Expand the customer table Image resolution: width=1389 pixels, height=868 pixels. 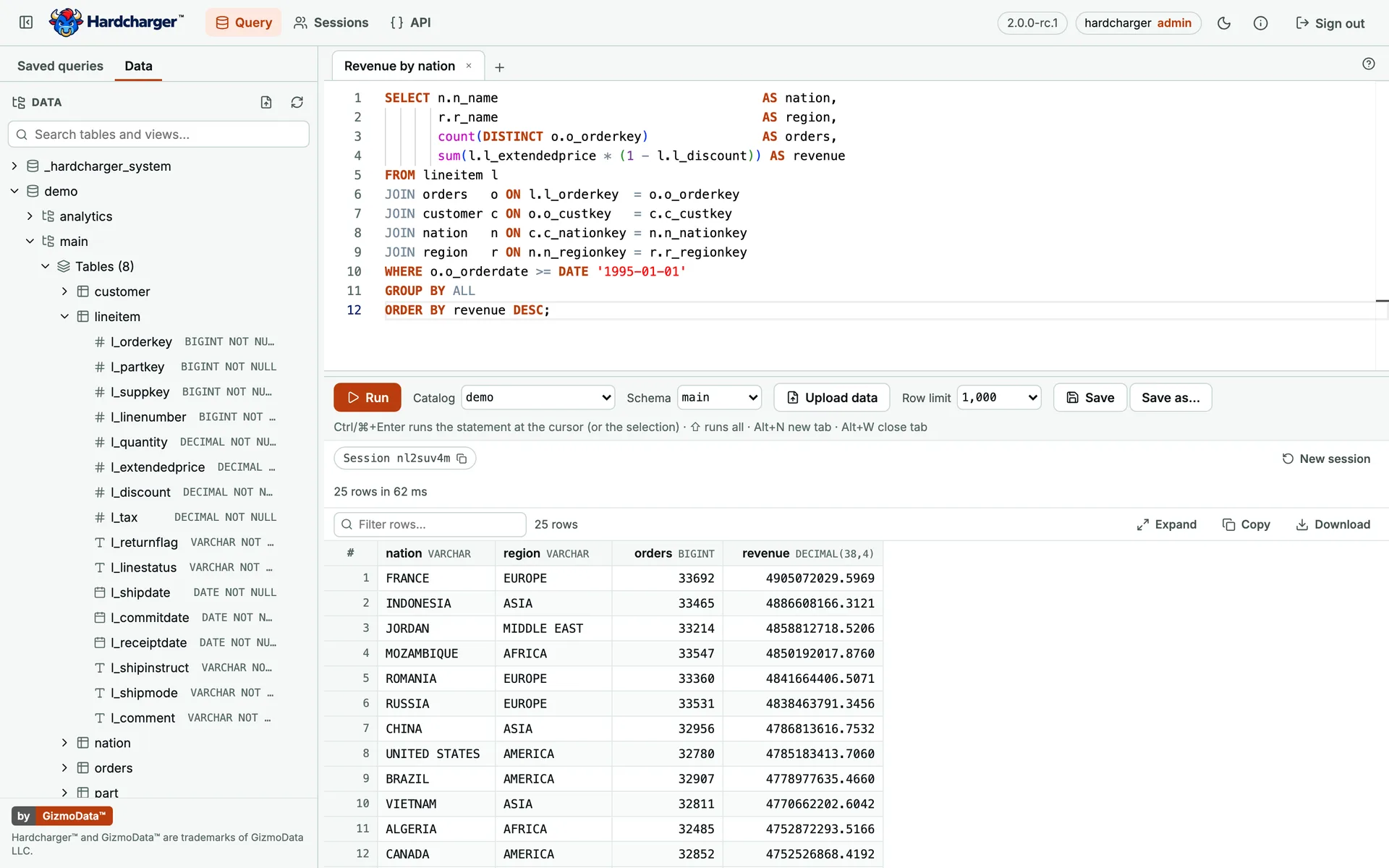[64, 292]
